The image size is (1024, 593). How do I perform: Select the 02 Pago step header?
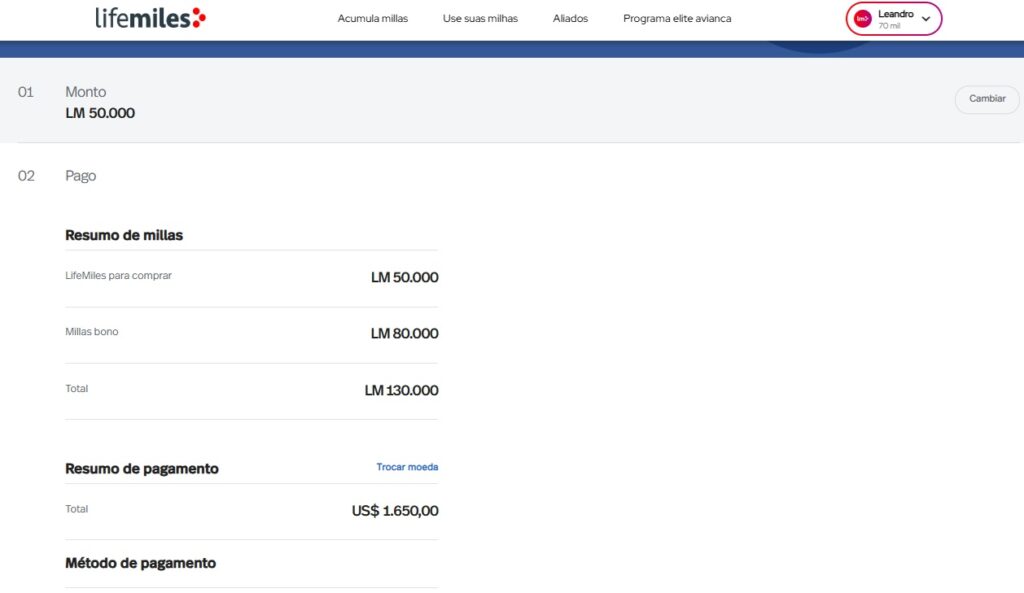pos(80,176)
